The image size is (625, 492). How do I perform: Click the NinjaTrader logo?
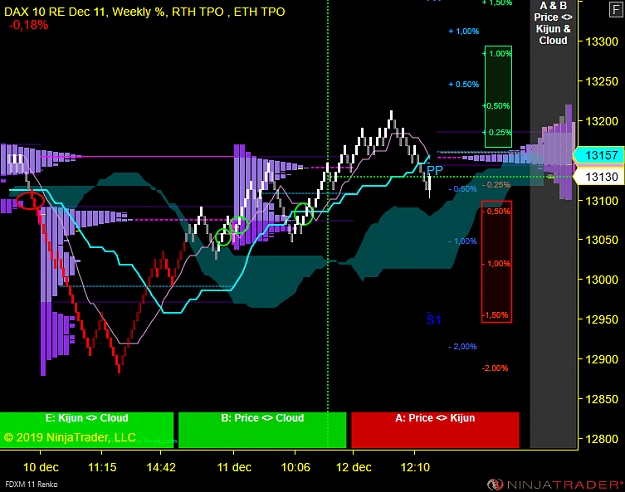[555, 485]
